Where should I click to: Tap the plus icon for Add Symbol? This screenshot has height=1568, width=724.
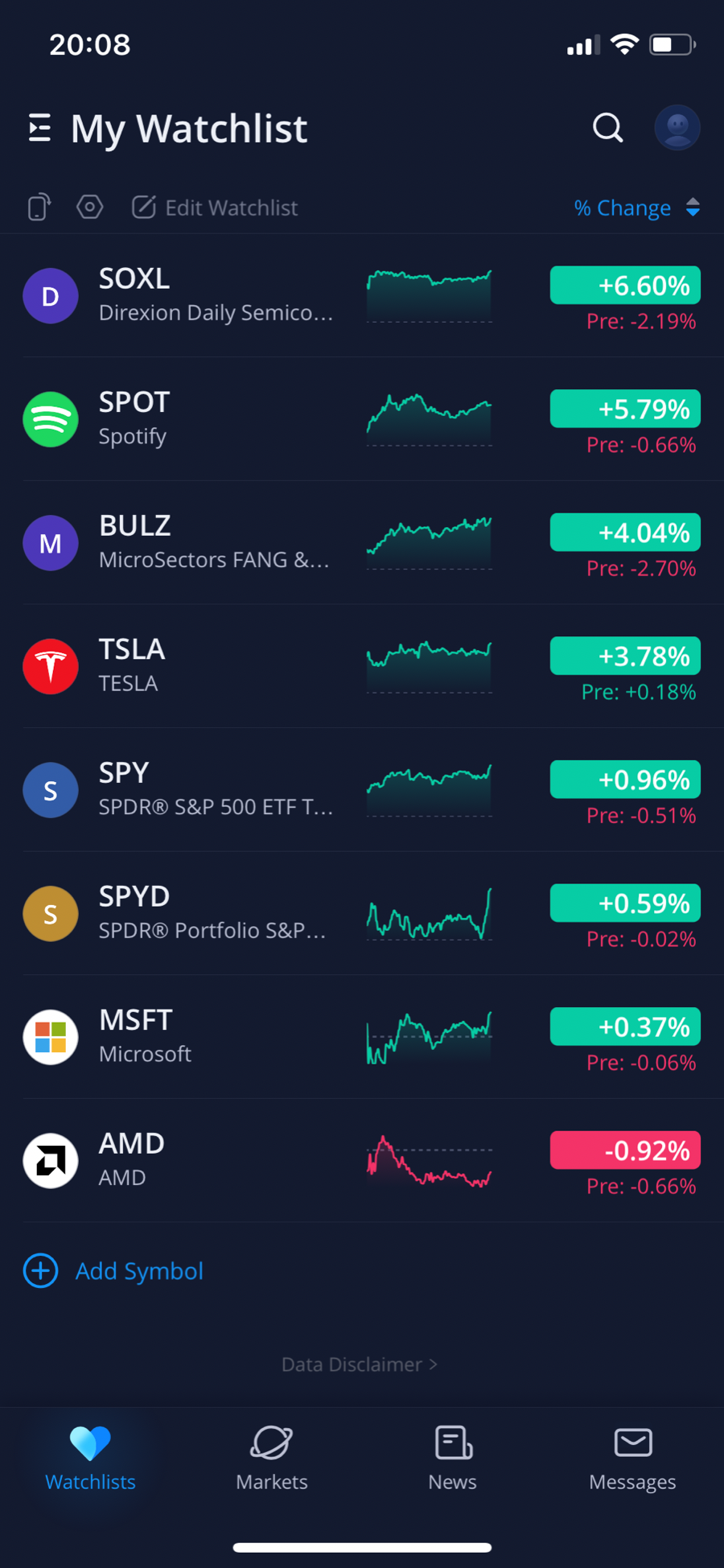[41, 1270]
